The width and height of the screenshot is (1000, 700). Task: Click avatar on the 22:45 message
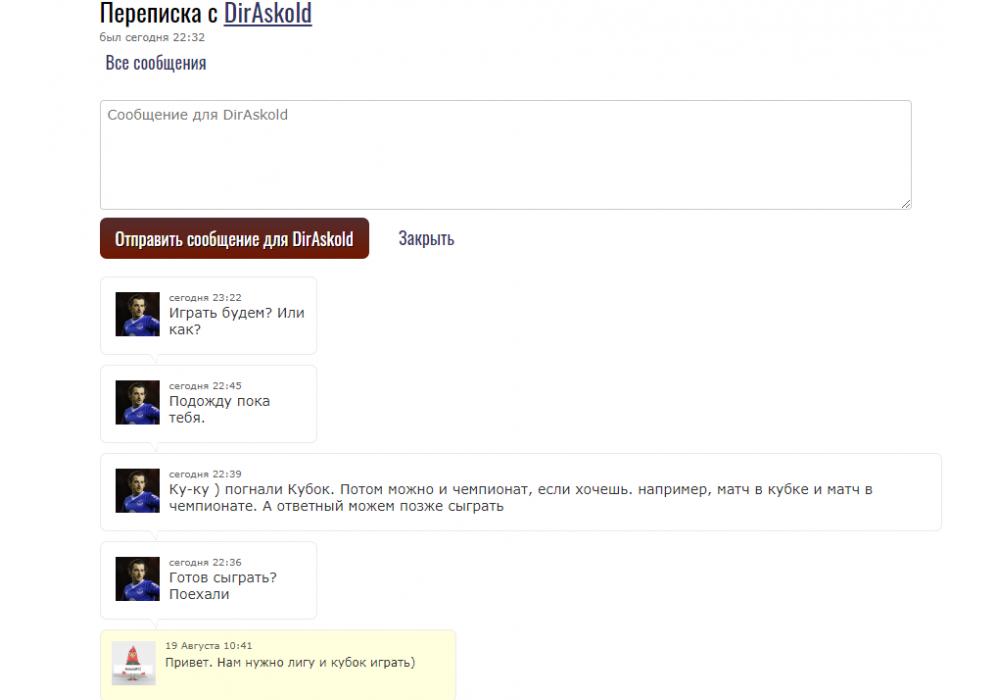[x=137, y=402]
